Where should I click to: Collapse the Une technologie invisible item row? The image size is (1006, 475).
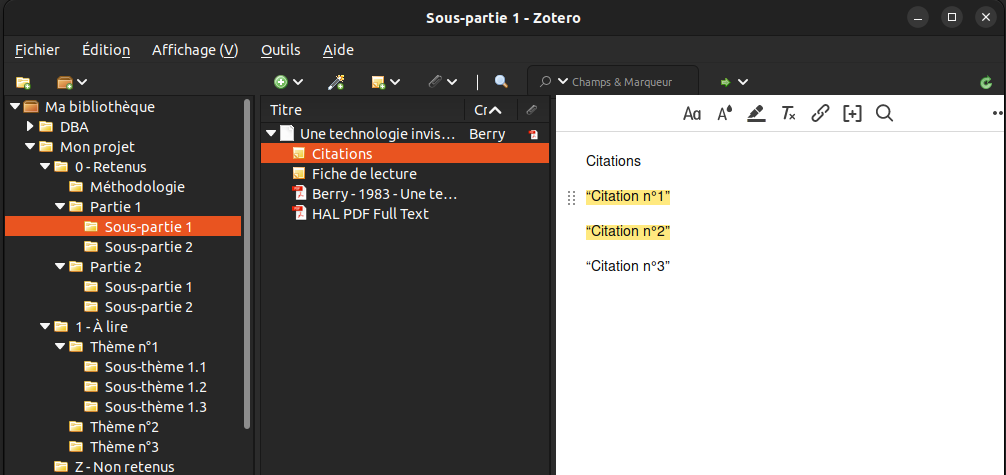271,134
